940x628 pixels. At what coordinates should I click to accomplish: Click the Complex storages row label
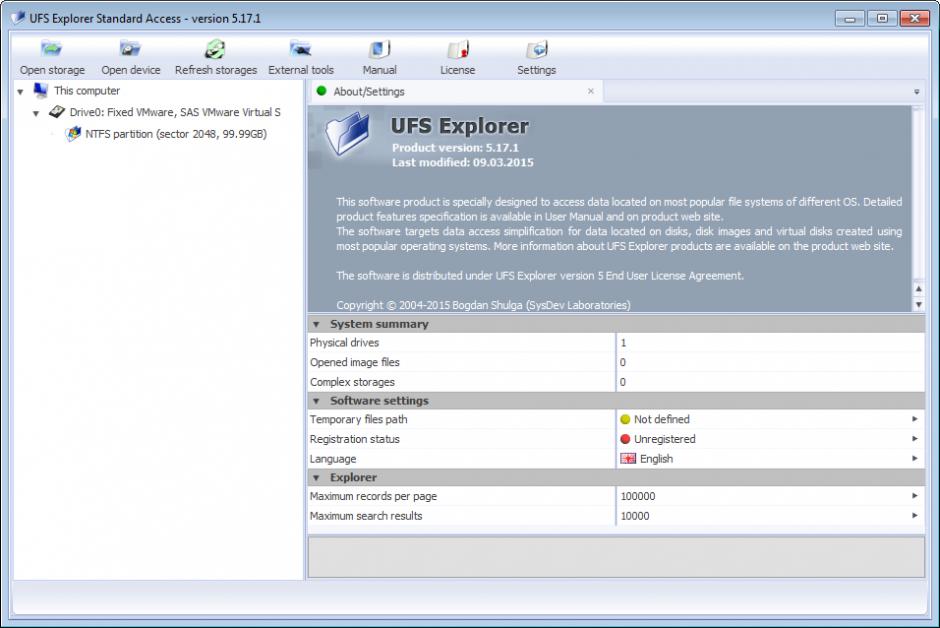click(352, 382)
